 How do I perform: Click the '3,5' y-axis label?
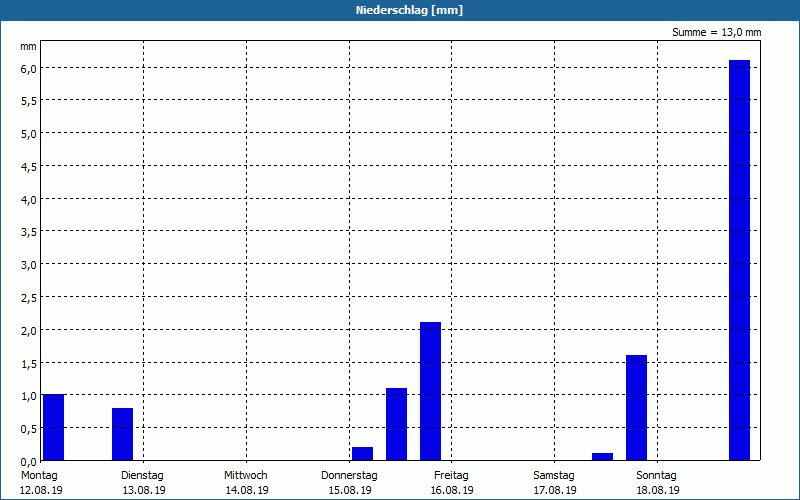click(29, 232)
